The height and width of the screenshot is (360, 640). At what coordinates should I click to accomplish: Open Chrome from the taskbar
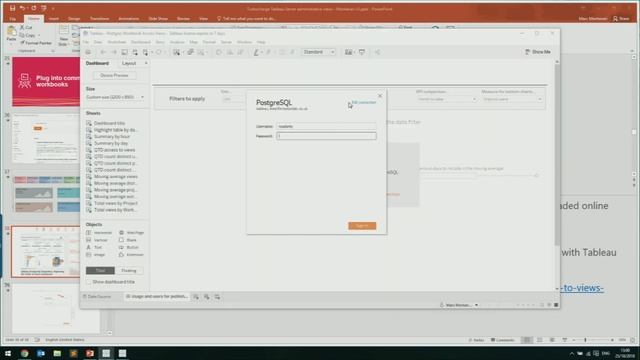point(24,353)
